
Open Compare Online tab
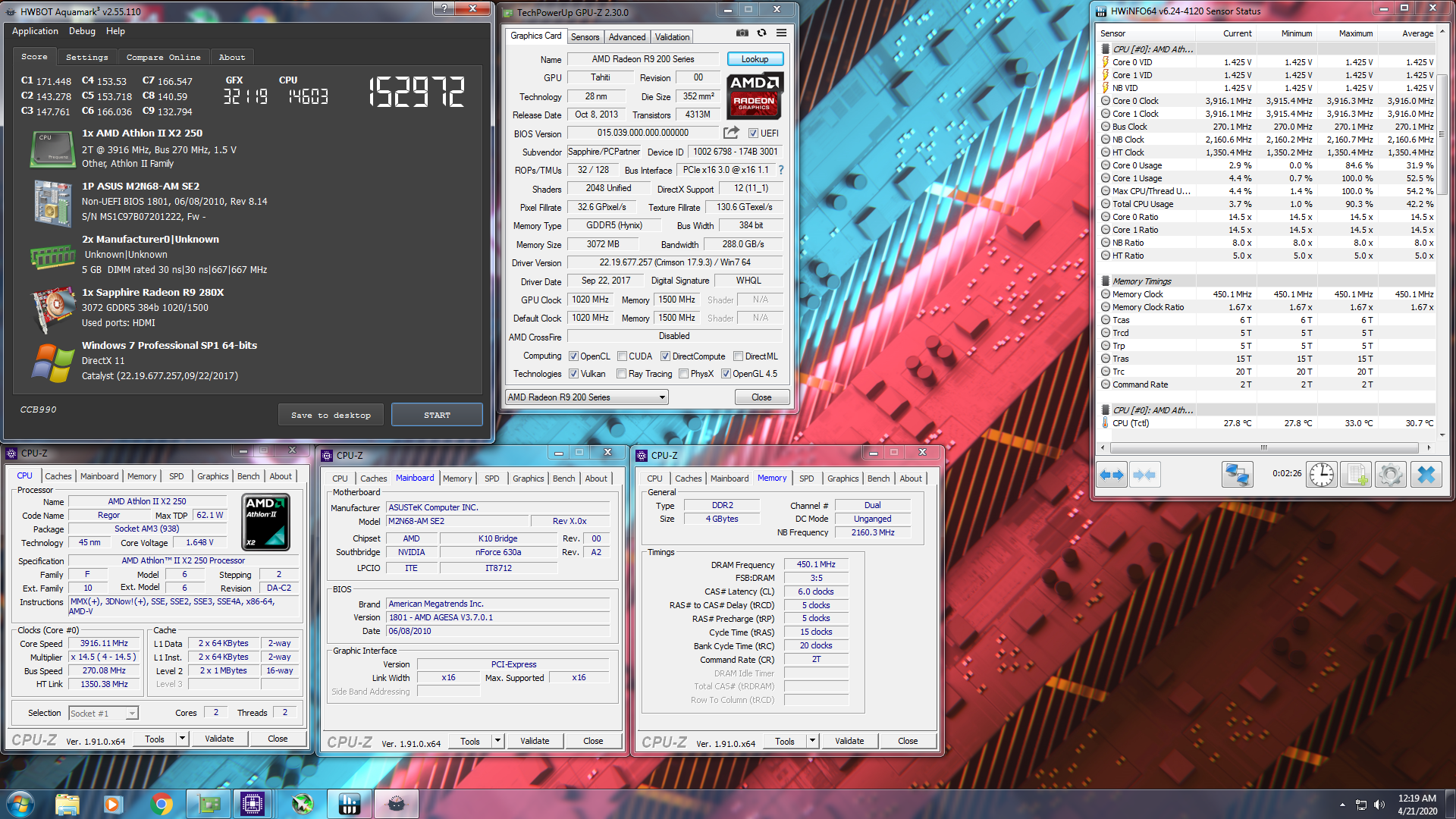tap(163, 57)
